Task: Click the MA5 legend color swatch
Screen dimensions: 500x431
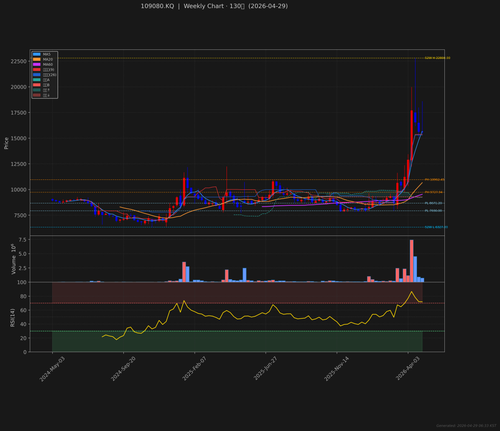Action: coord(37,54)
